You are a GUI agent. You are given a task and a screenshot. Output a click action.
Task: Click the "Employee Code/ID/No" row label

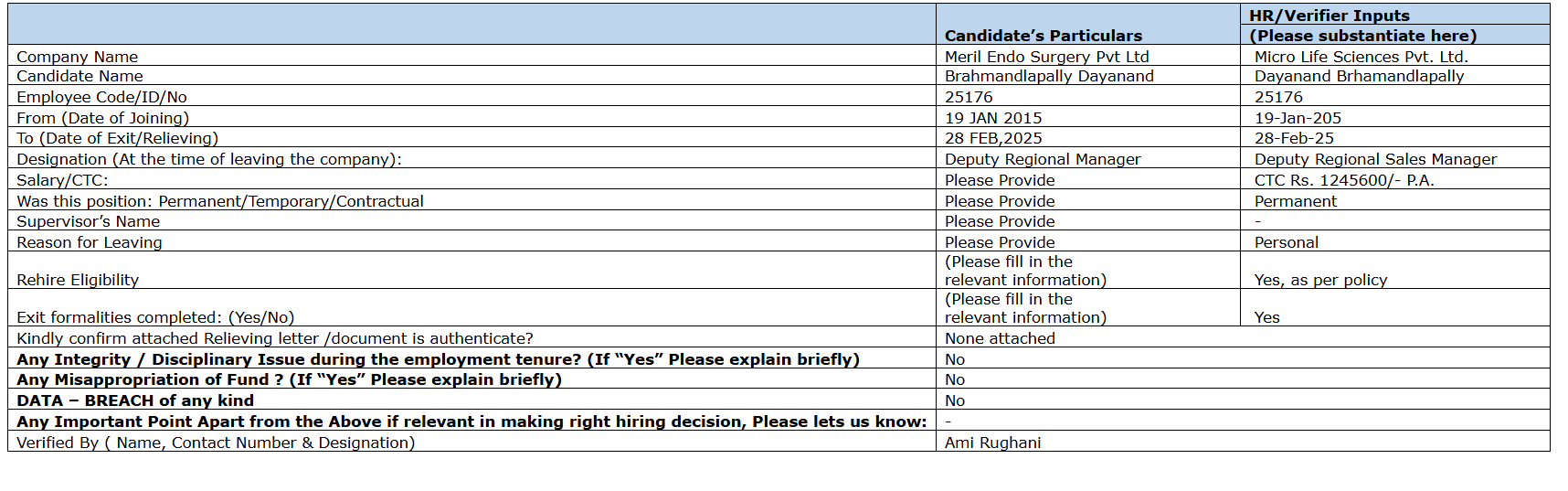click(101, 97)
